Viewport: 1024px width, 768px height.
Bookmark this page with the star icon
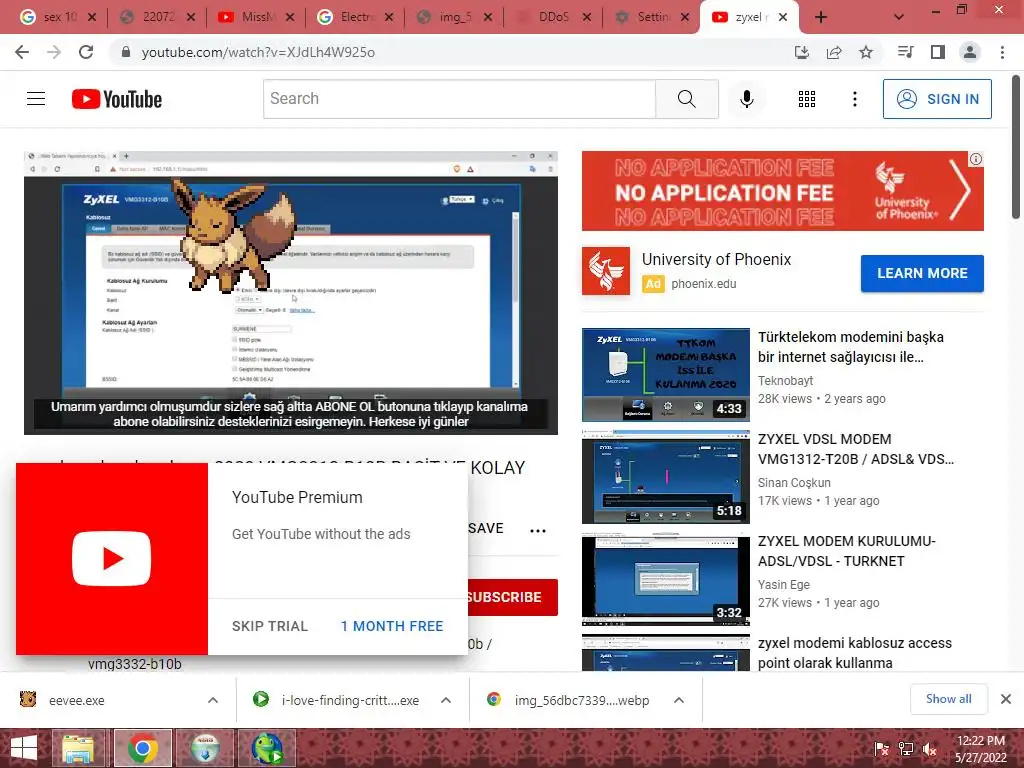866,52
